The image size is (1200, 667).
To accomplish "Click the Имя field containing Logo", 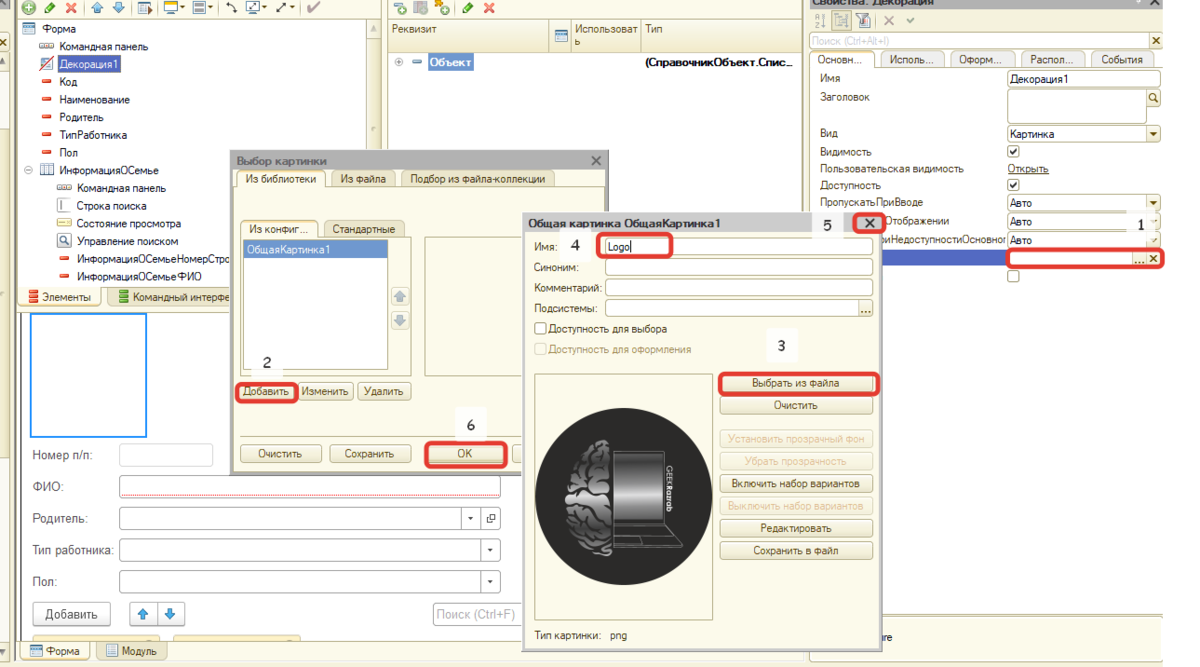I will [x=738, y=246].
